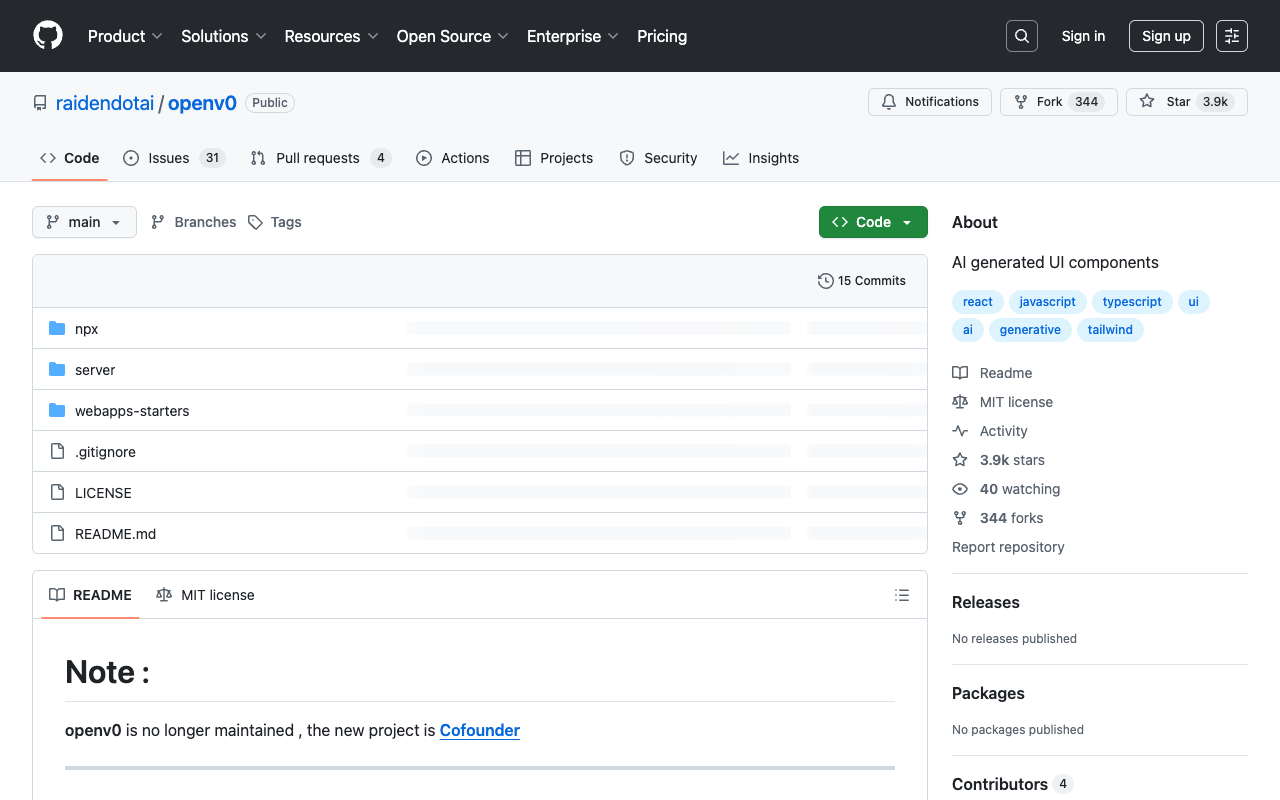
Task: Open the Readme link in About sidebar
Action: point(992,373)
